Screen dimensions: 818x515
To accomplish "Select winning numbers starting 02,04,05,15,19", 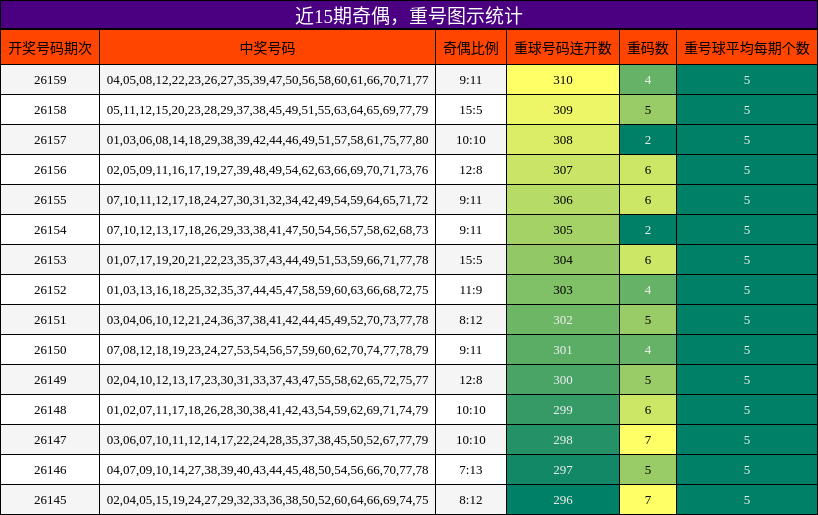I will pos(268,500).
